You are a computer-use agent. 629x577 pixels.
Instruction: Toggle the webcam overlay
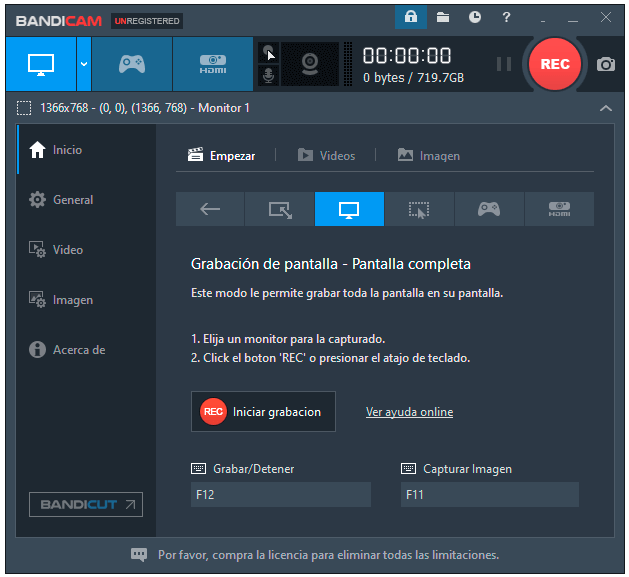[x=310, y=63]
